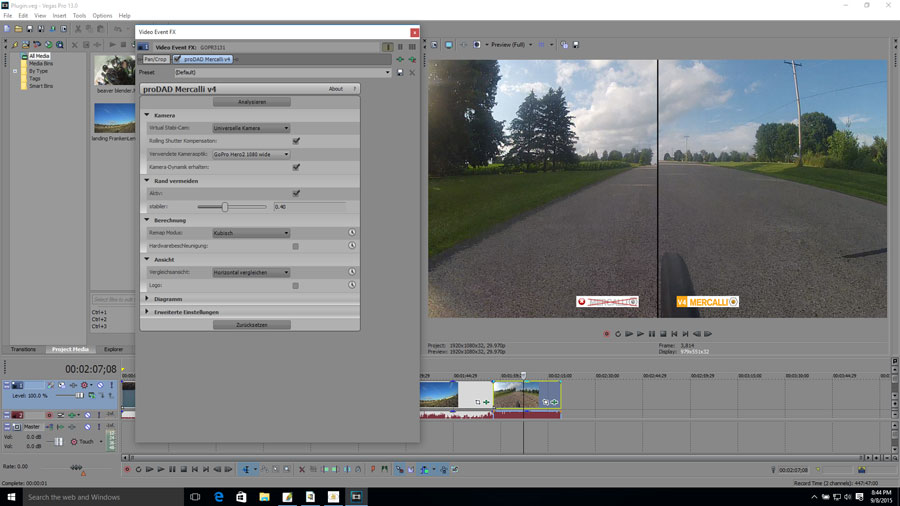This screenshot has height=506, width=900.
Task: Save preview snapshot to file icon
Action: [576, 45]
